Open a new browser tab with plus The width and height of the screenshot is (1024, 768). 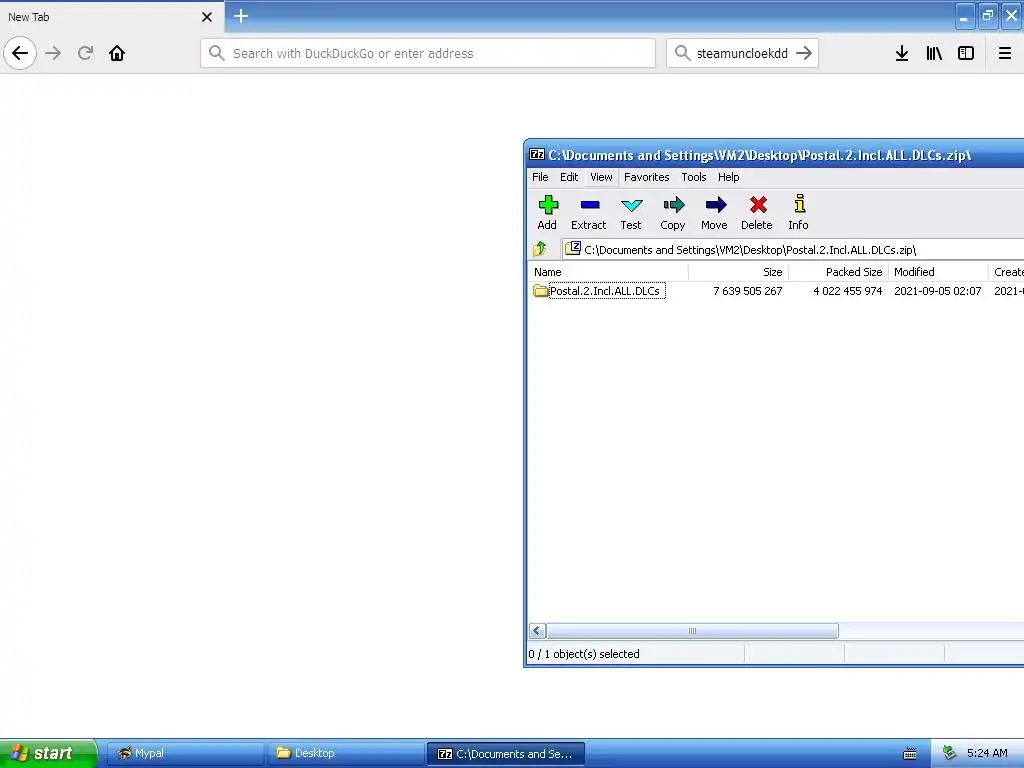coord(241,16)
